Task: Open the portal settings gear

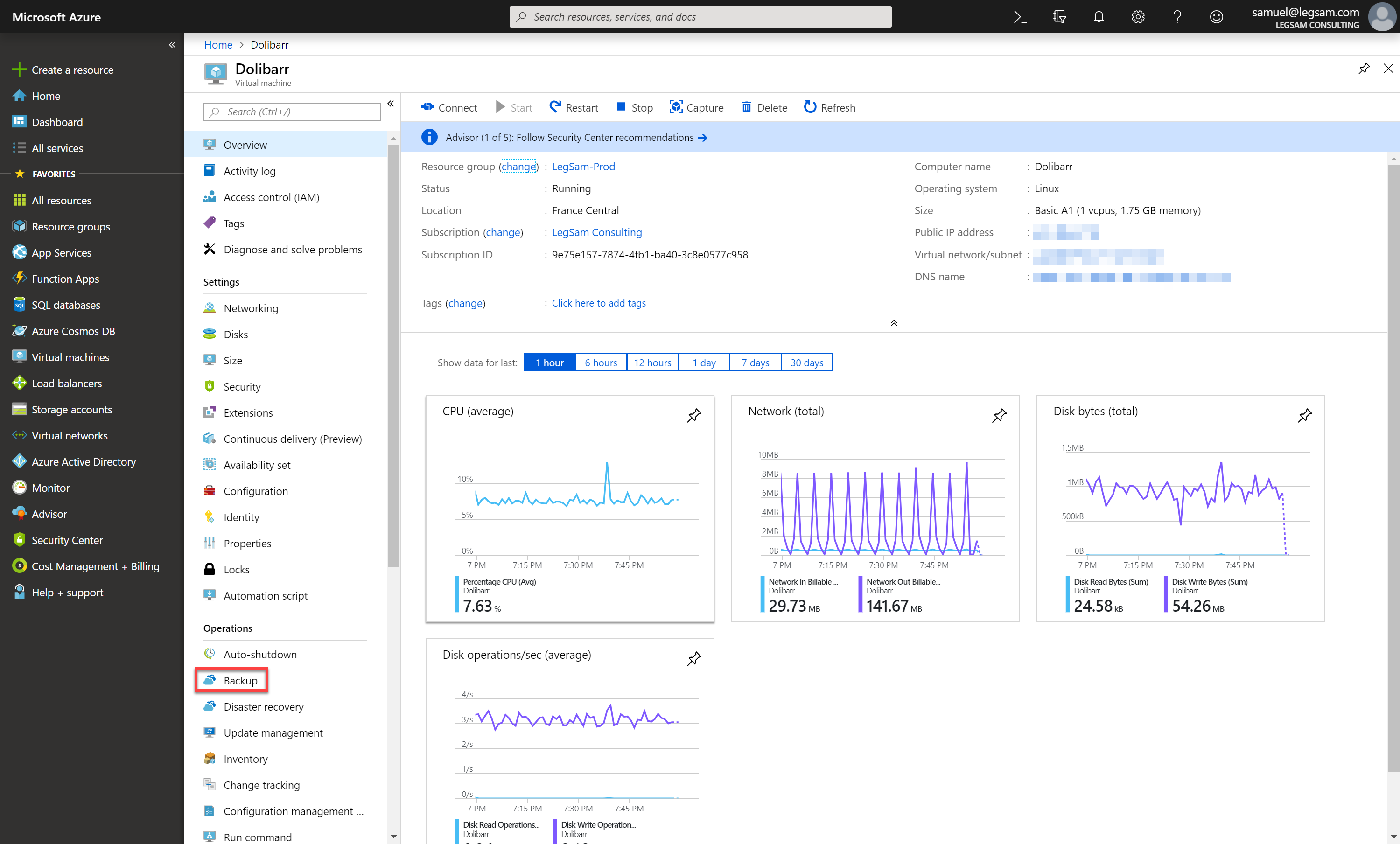Action: (1138, 16)
